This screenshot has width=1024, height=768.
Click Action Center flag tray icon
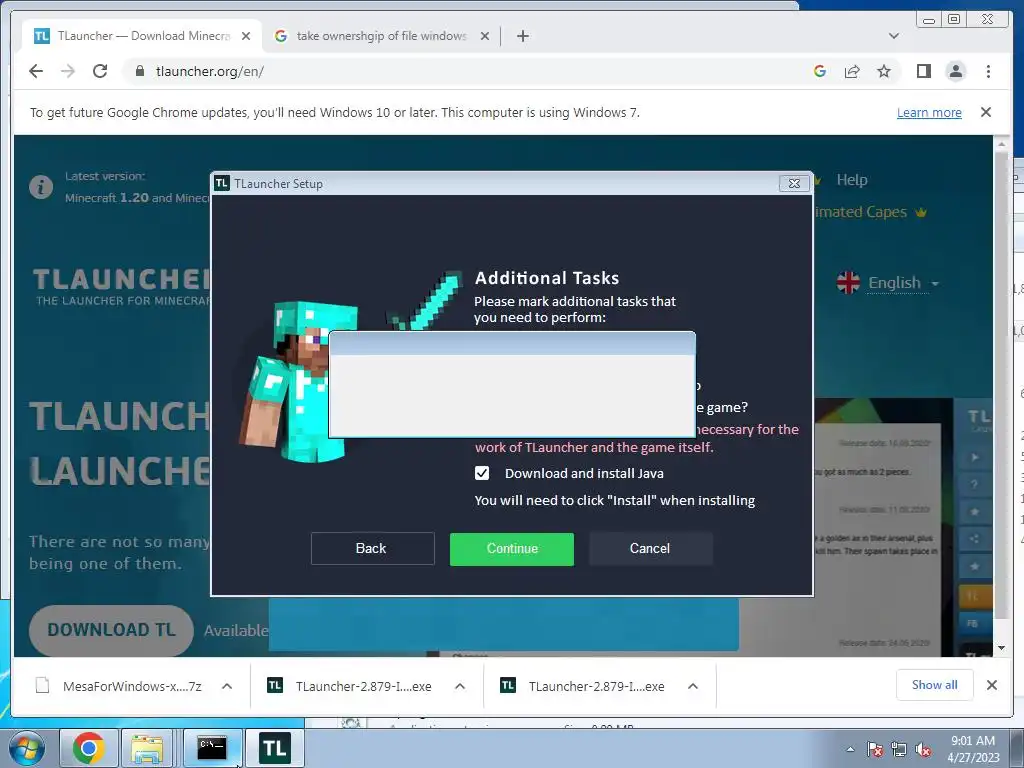[x=875, y=749]
